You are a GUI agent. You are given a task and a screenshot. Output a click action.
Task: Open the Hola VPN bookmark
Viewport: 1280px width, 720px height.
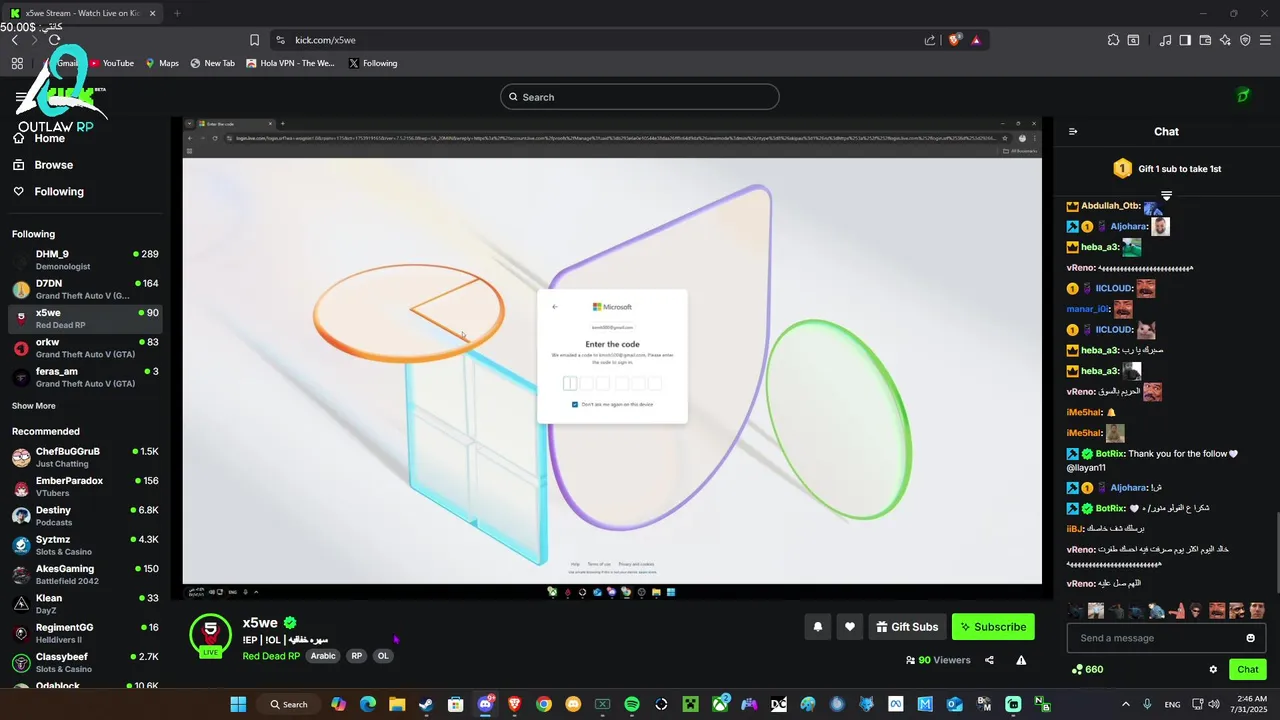click(x=291, y=63)
